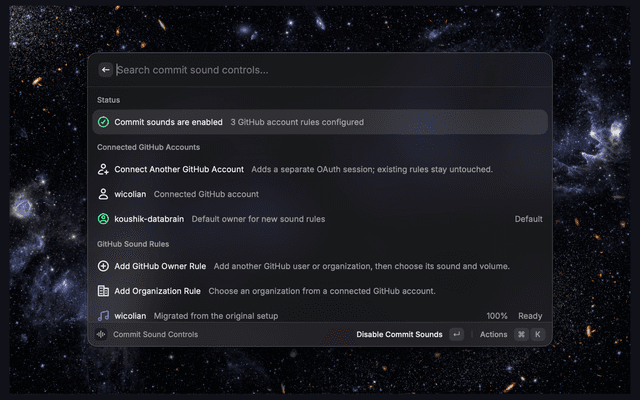
Task: Click the wicolian user profile icon
Action: 103,194
